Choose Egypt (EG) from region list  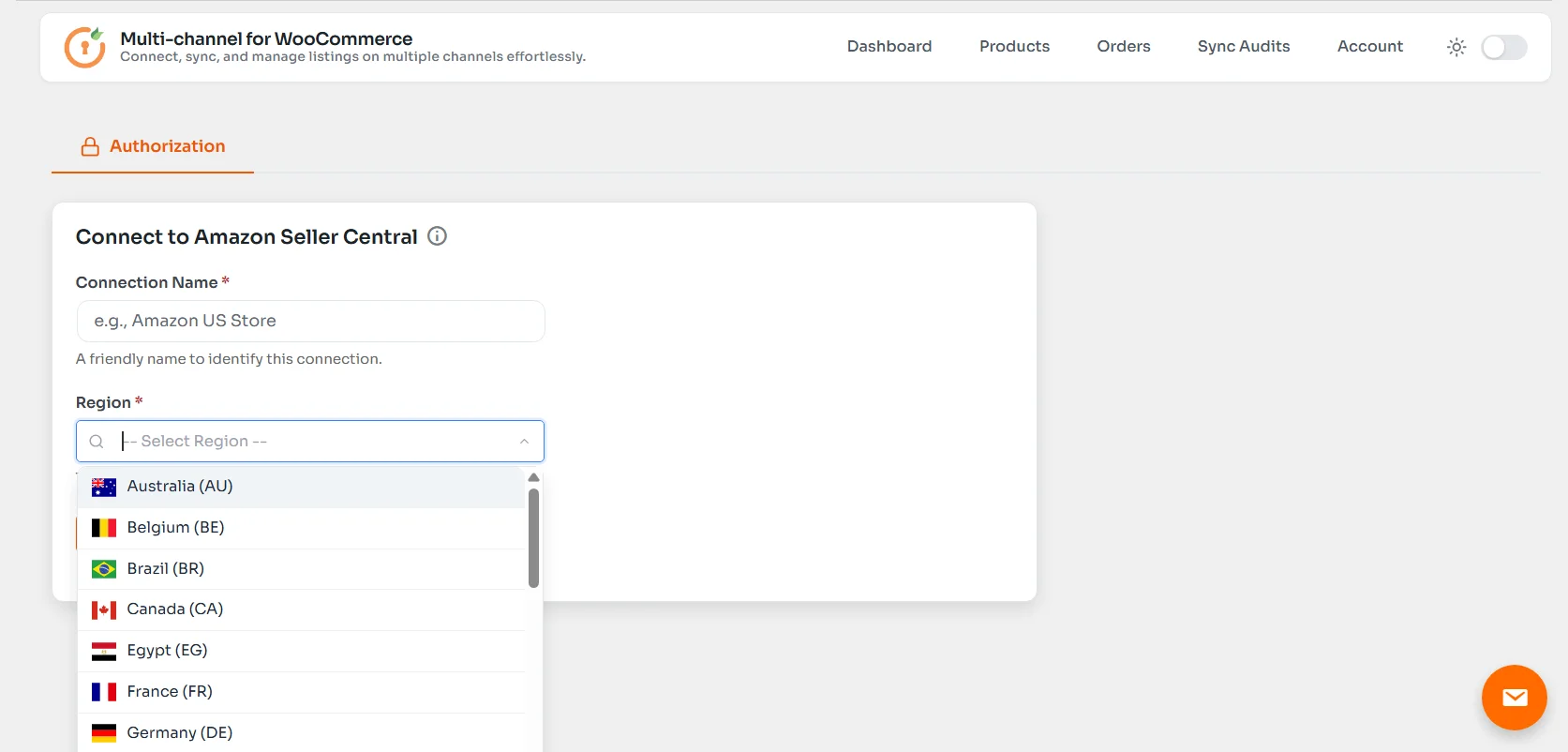pyautogui.click(x=301, y=651)
